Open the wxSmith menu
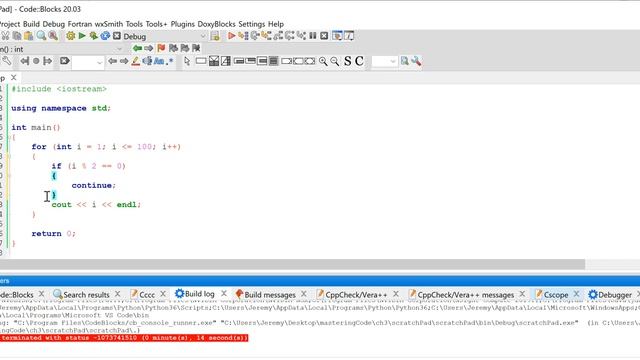Screen dimensions: 640x360 point(109,24)
